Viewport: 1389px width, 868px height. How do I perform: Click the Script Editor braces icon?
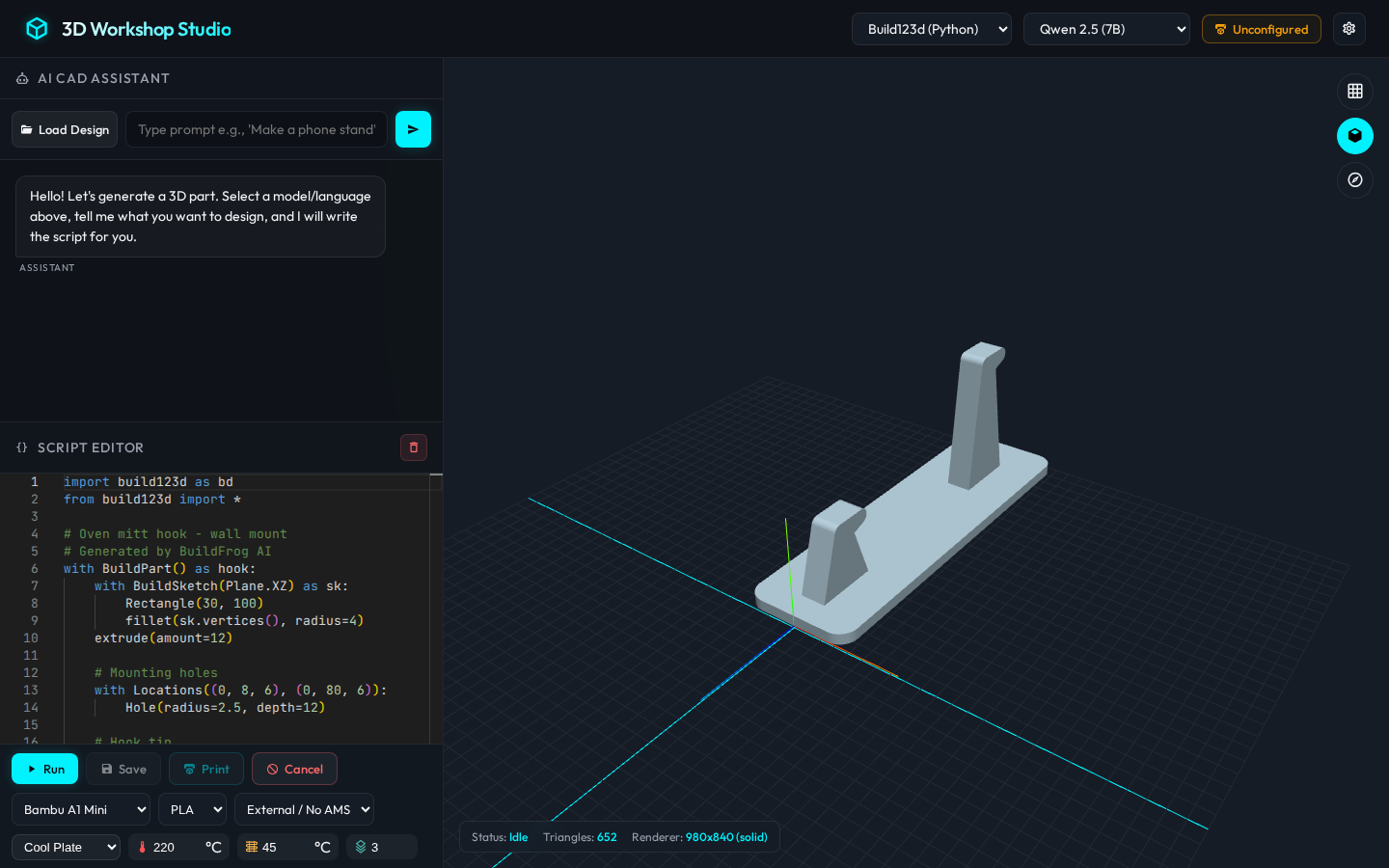[22, 448]
